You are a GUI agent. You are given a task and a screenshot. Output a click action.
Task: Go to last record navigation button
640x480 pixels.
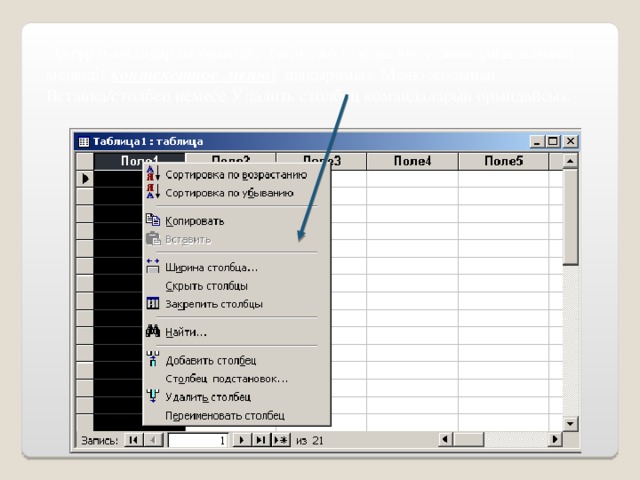pyautogui.click(x=260, y=440)
